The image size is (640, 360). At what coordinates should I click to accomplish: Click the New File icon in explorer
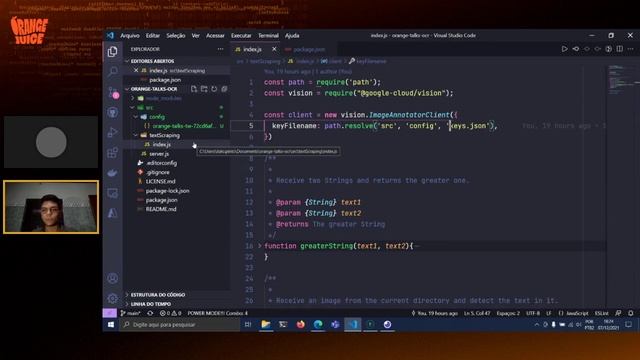(194, 89)
